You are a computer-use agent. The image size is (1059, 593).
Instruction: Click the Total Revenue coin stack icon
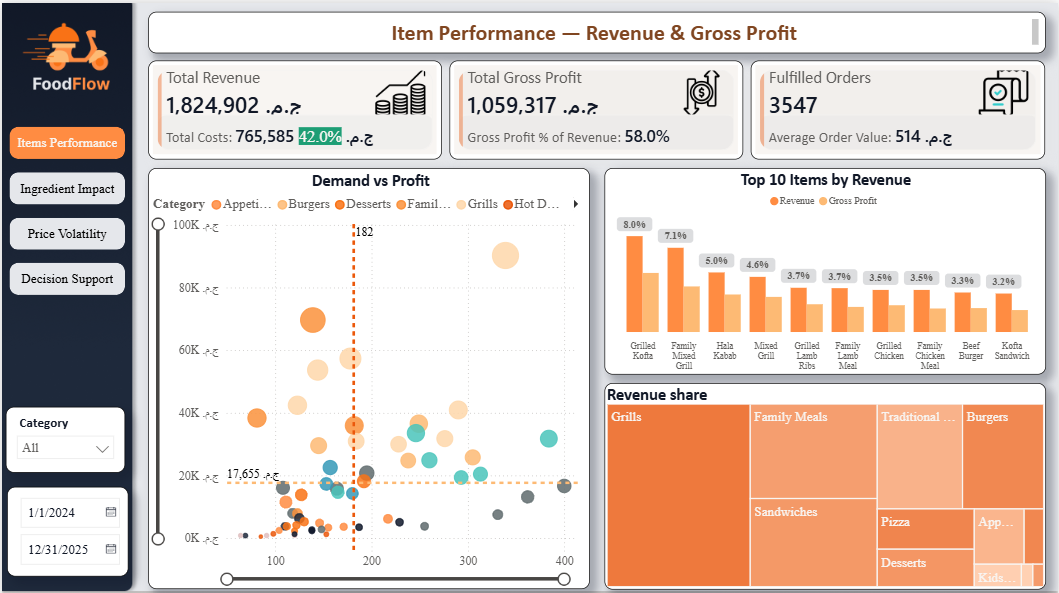point(401,93)
